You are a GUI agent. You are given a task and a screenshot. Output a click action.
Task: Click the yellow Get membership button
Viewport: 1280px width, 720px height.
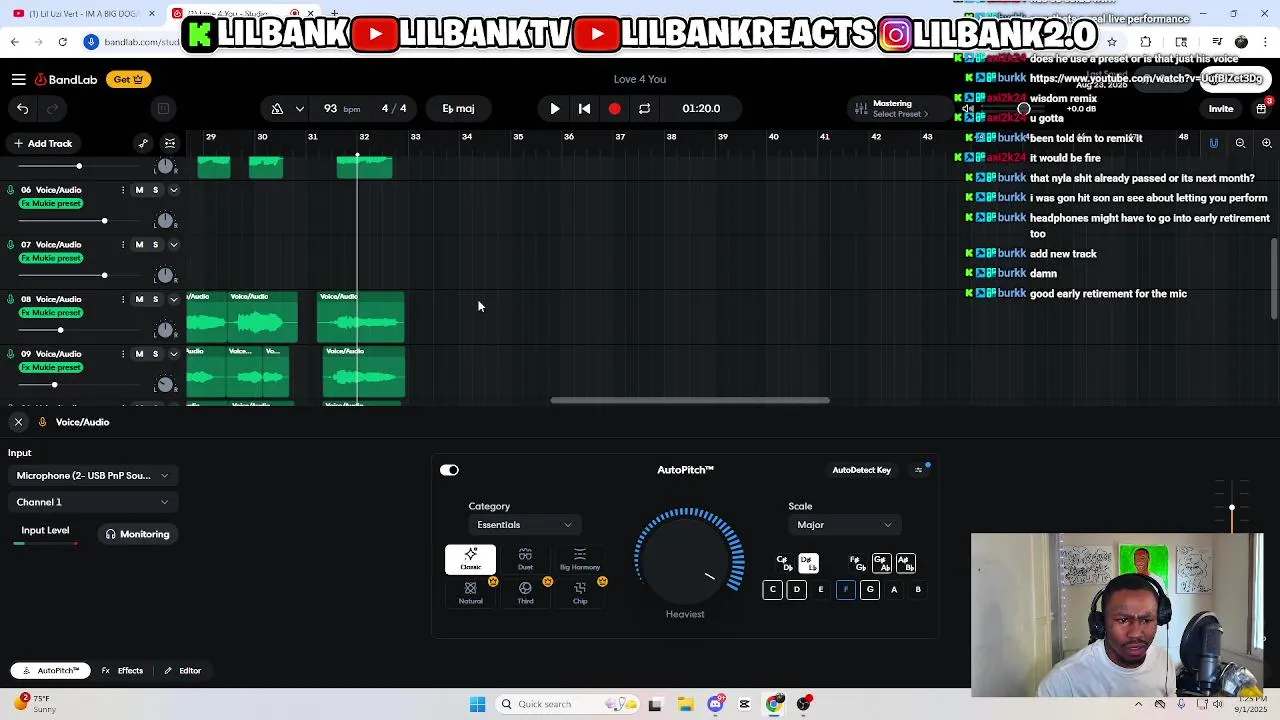128,79
